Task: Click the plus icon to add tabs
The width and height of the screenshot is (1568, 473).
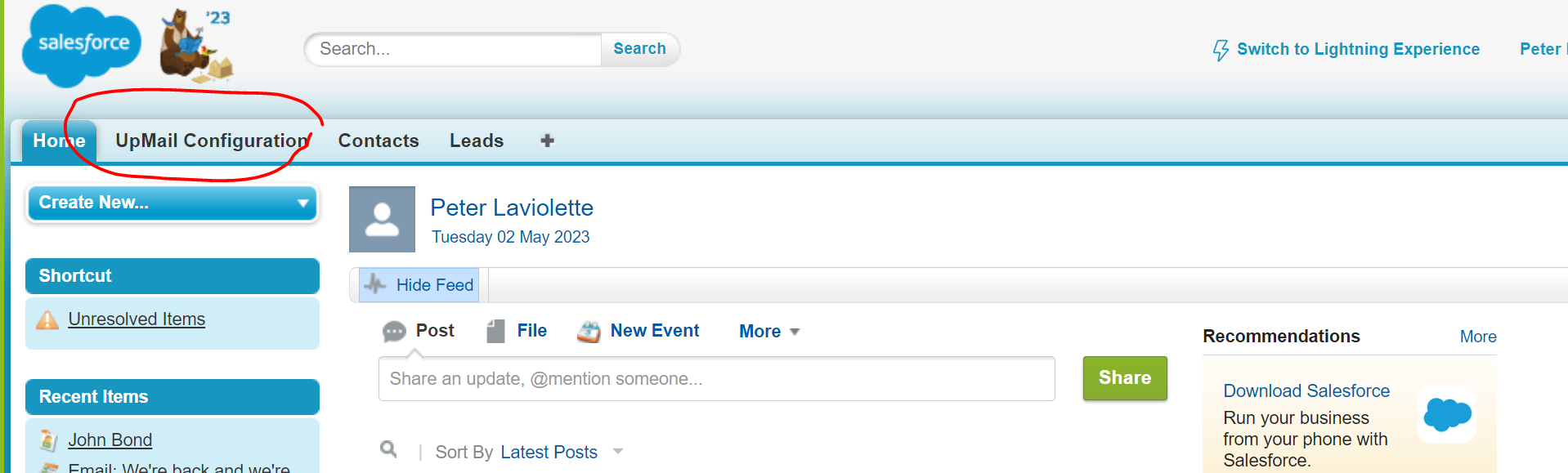Action: [x=547, y=141]
